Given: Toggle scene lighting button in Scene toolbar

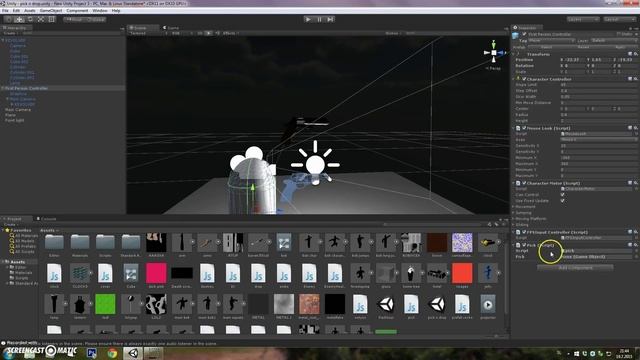Looking at the screenshot, I should (x=208, y=33).
